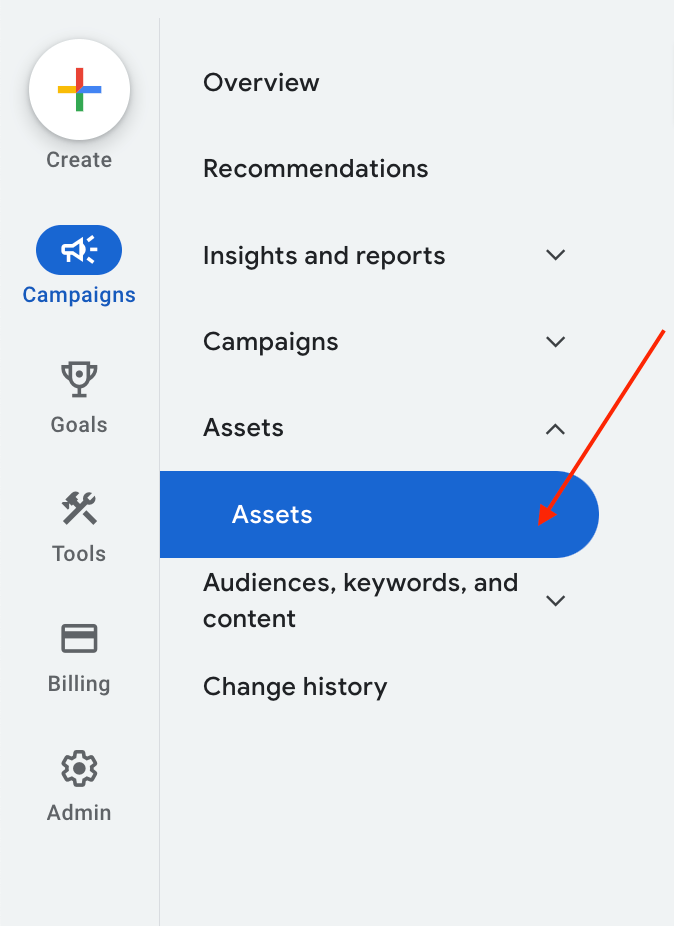Click the Create plus icon

(79, 90)
